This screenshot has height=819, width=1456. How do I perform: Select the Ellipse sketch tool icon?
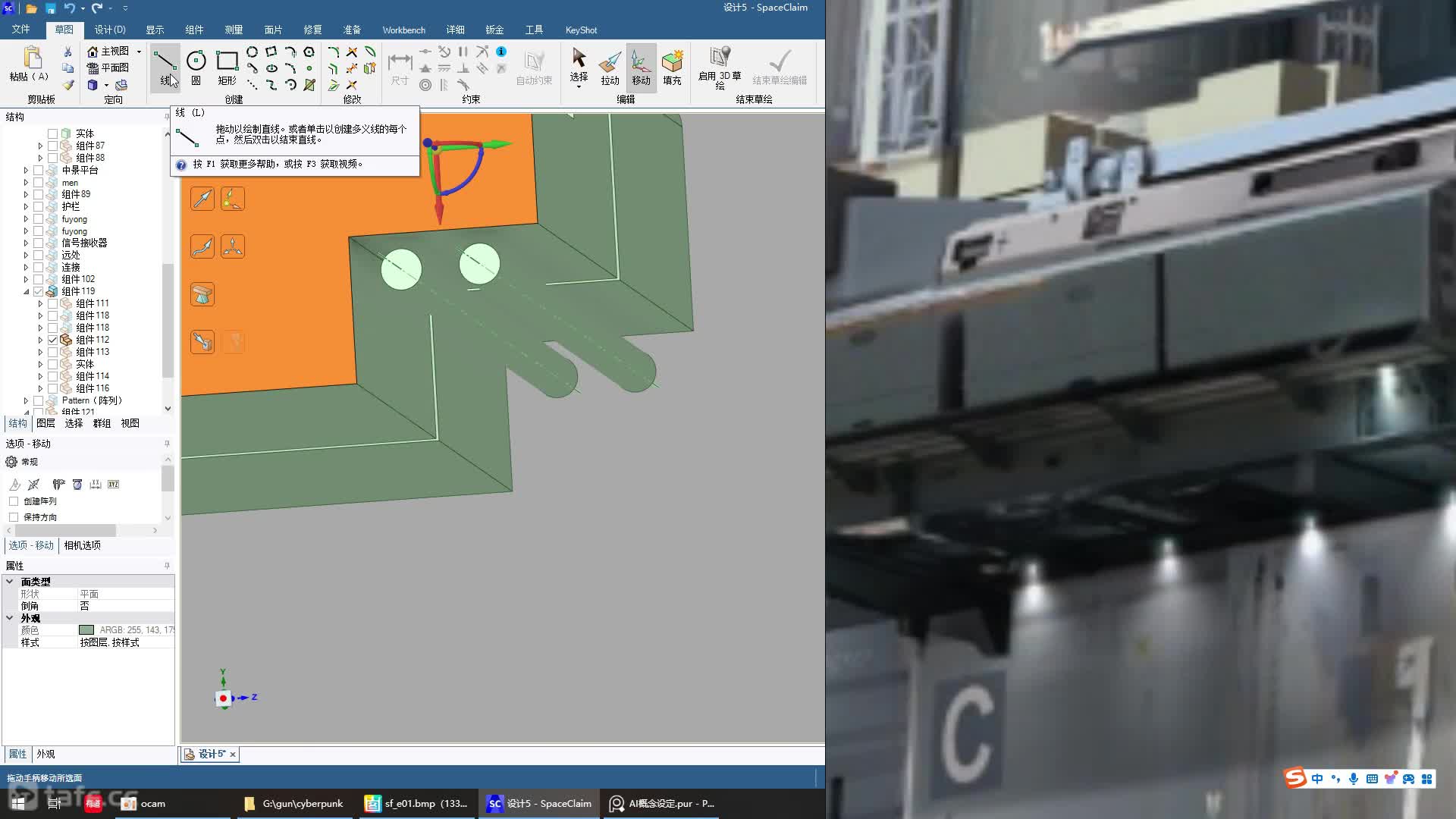(x=271, y=68)
